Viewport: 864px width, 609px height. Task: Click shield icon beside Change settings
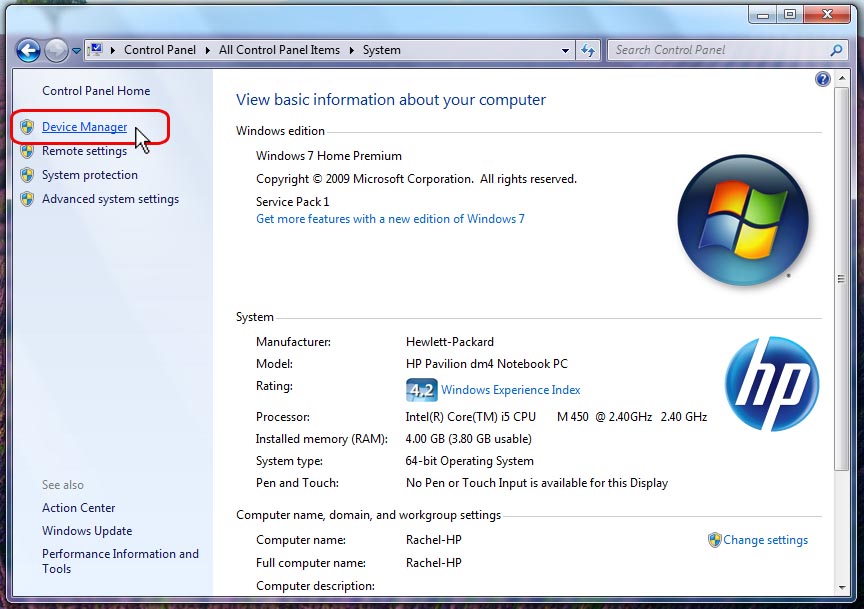pos(715,540)
